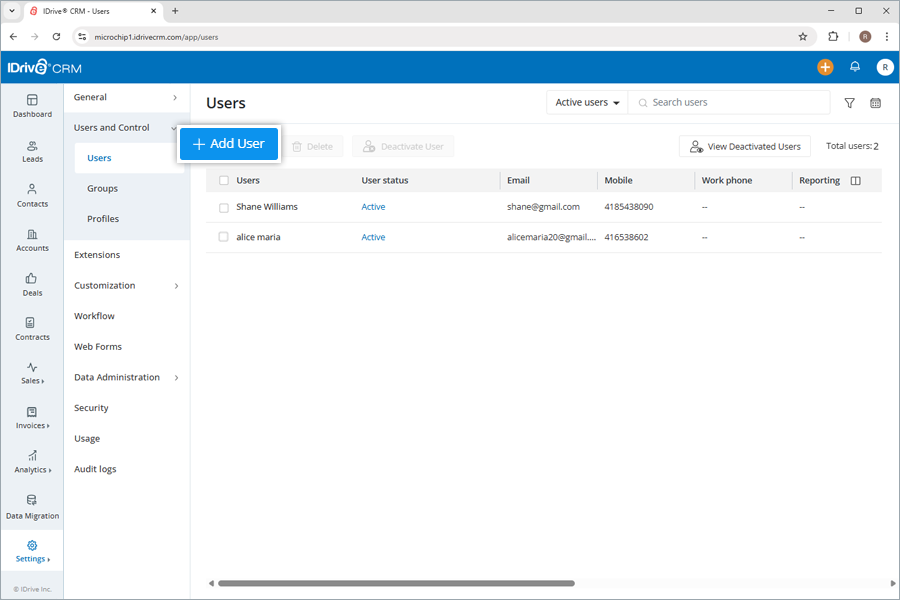Check the select-all checkbox in the table header
900x600 pixels.
coord(224,180)
